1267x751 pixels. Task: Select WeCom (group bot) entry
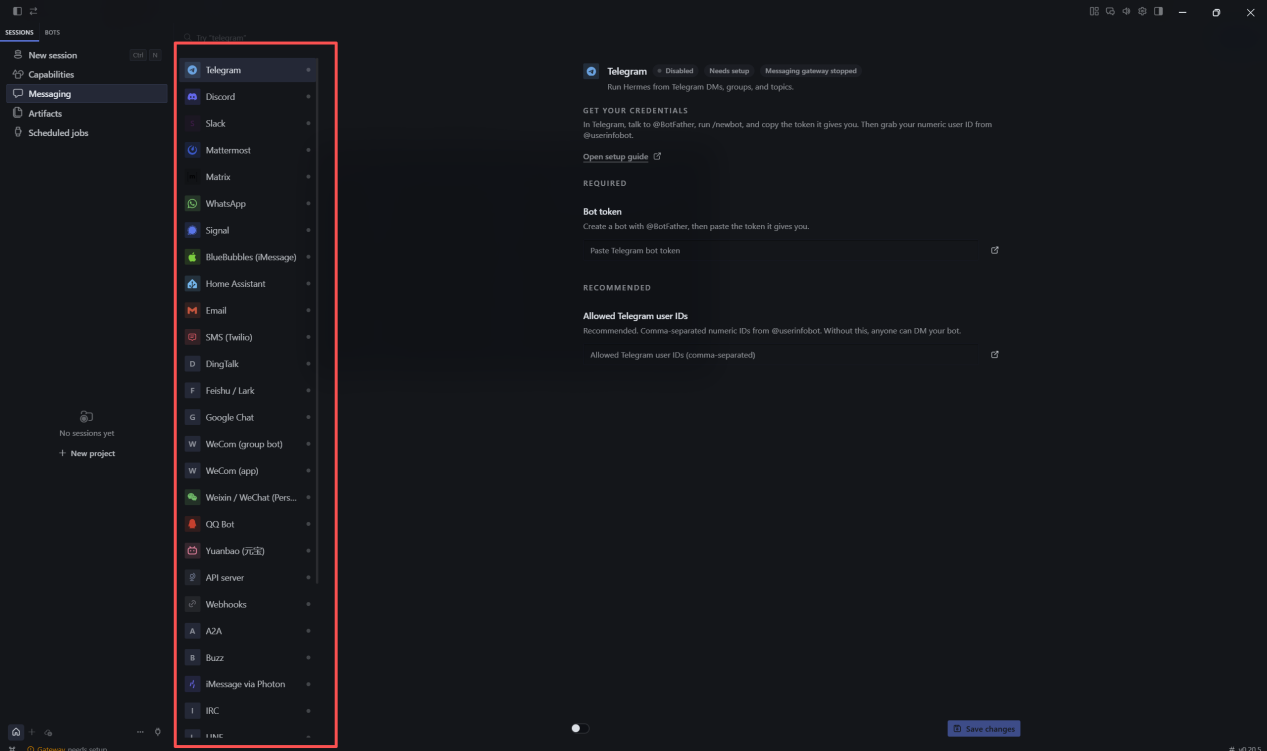pyautogui.click(x=248, y=444)
